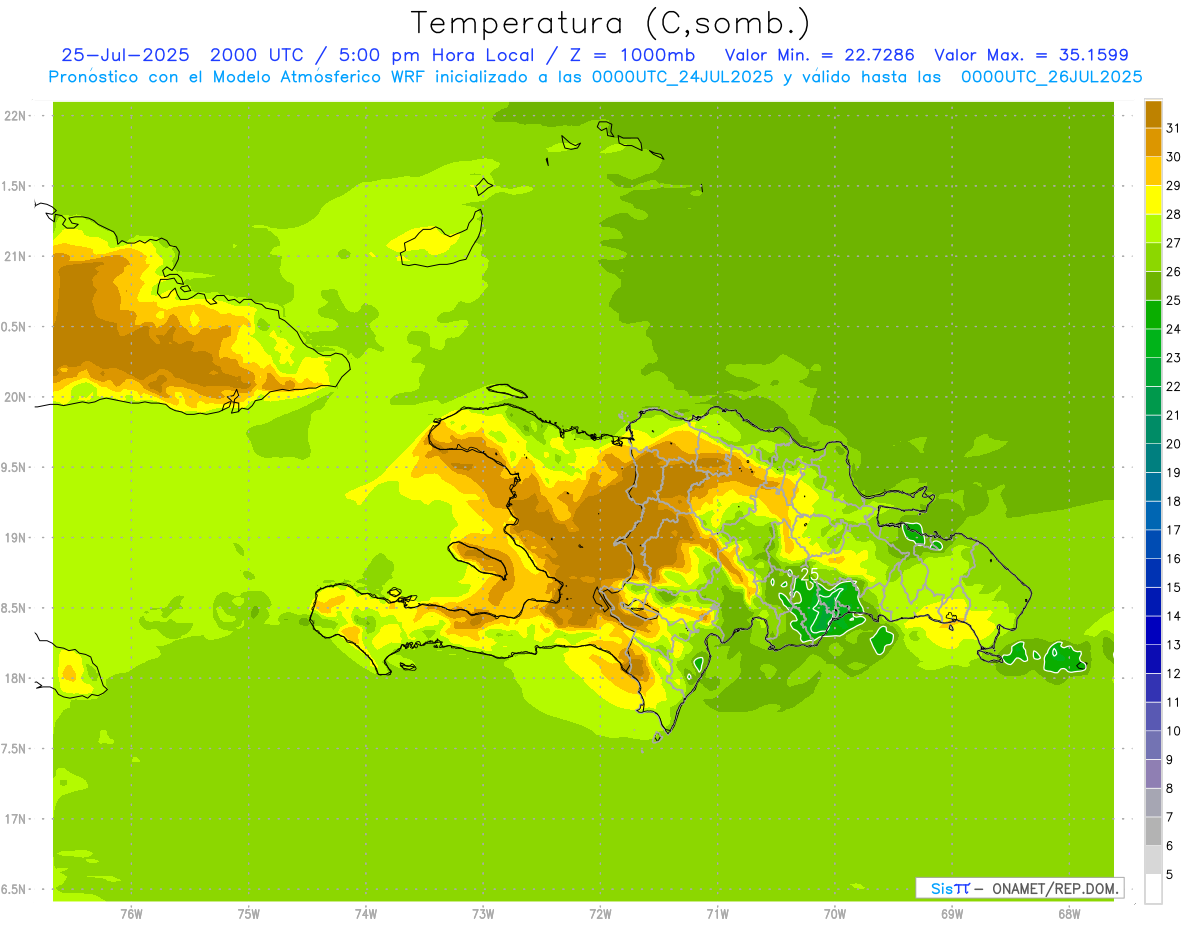The height and width of the screenshot is (927, 1200).
Task: Click the legend value label "10"
Action: point(1173,731)
